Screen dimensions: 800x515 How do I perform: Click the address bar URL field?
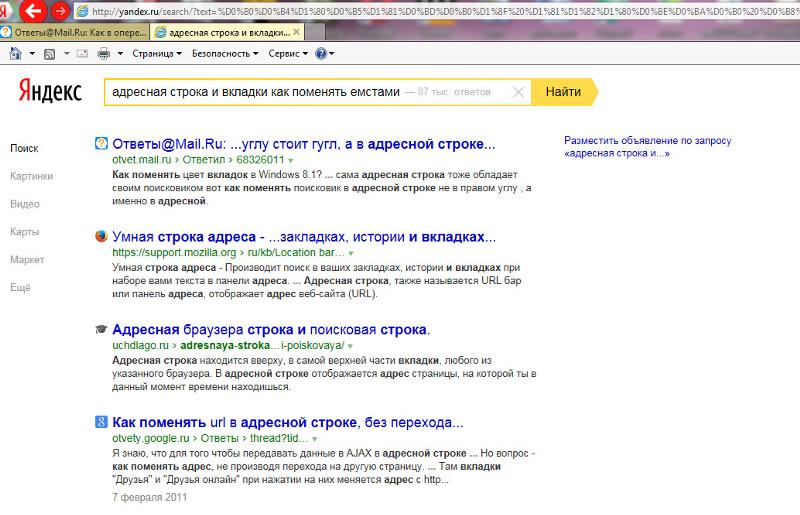click(439, 11)
